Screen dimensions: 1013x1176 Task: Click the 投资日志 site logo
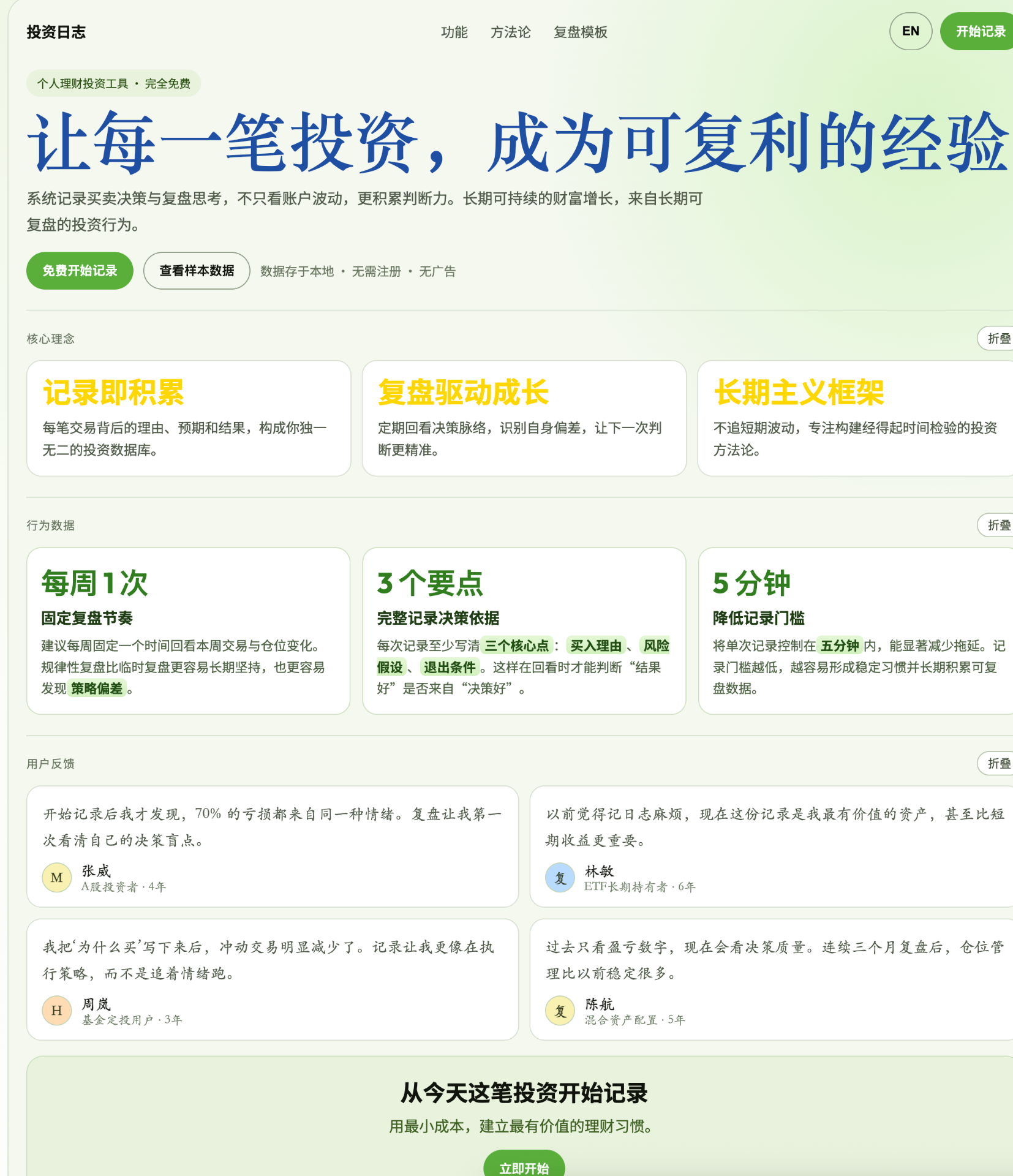coord(56,32)
